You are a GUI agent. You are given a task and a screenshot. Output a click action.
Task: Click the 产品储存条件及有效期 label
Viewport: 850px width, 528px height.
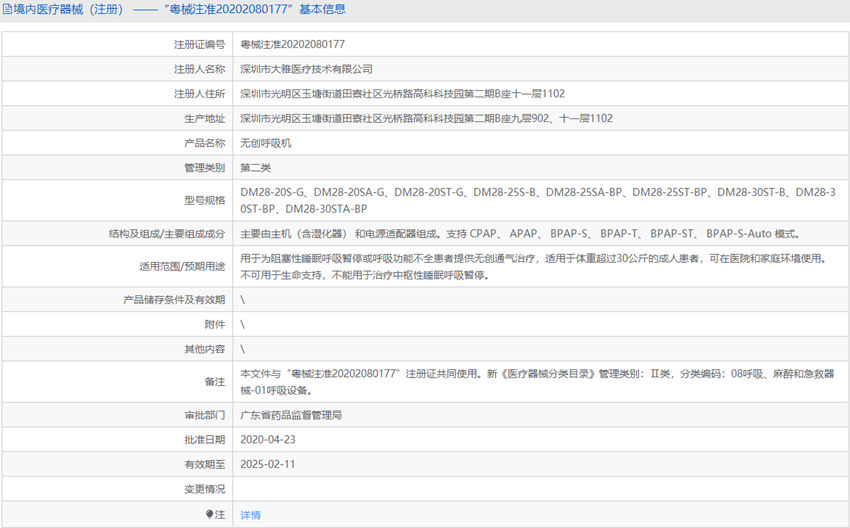(x=174, y=300)
